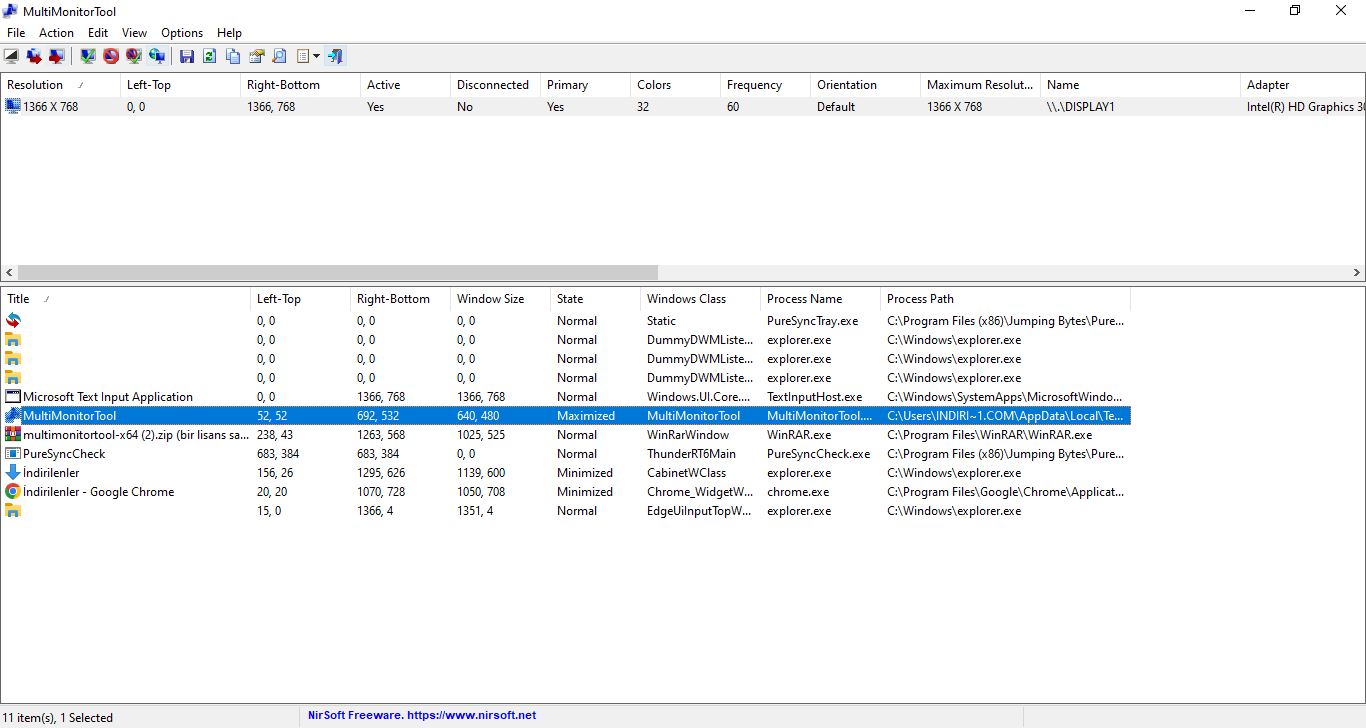Click '11 item(s), 1 Selected' status text
The width and height of the screenshot is (1366, 728).
[x=58, y=717]
